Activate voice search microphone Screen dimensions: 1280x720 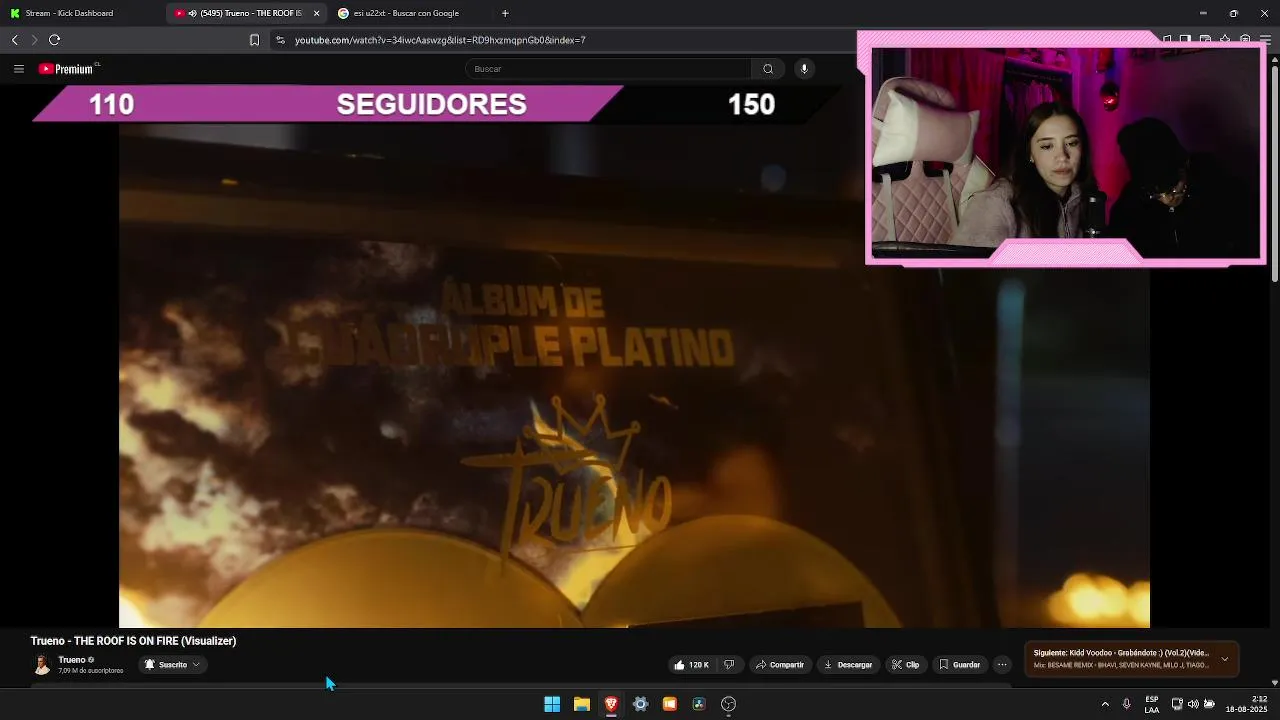pos(804,69)
